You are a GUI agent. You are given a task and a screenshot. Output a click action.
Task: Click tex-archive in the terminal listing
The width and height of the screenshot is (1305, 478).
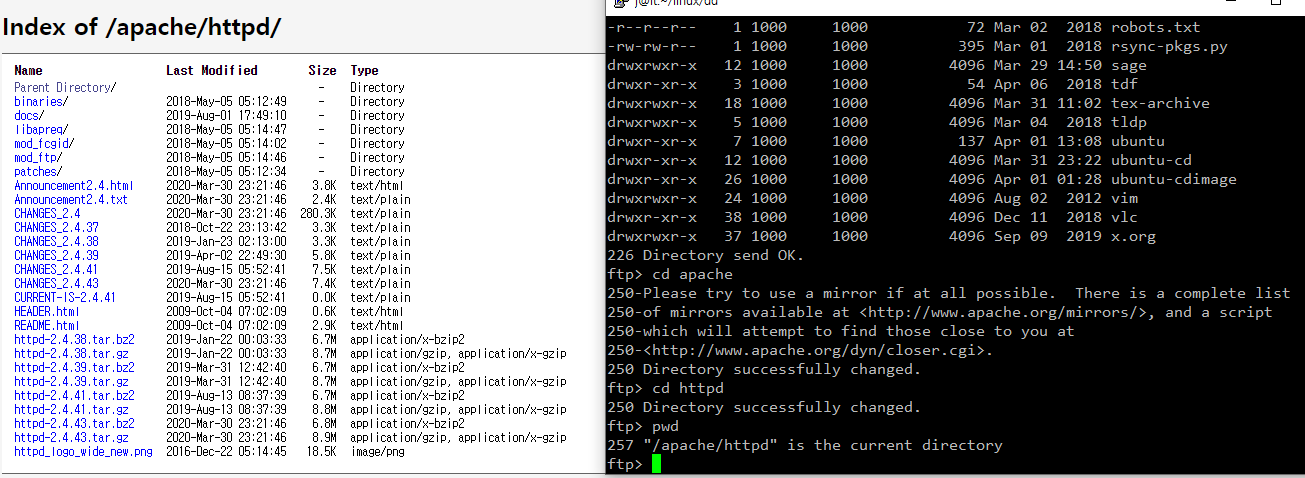[1160, 103]
